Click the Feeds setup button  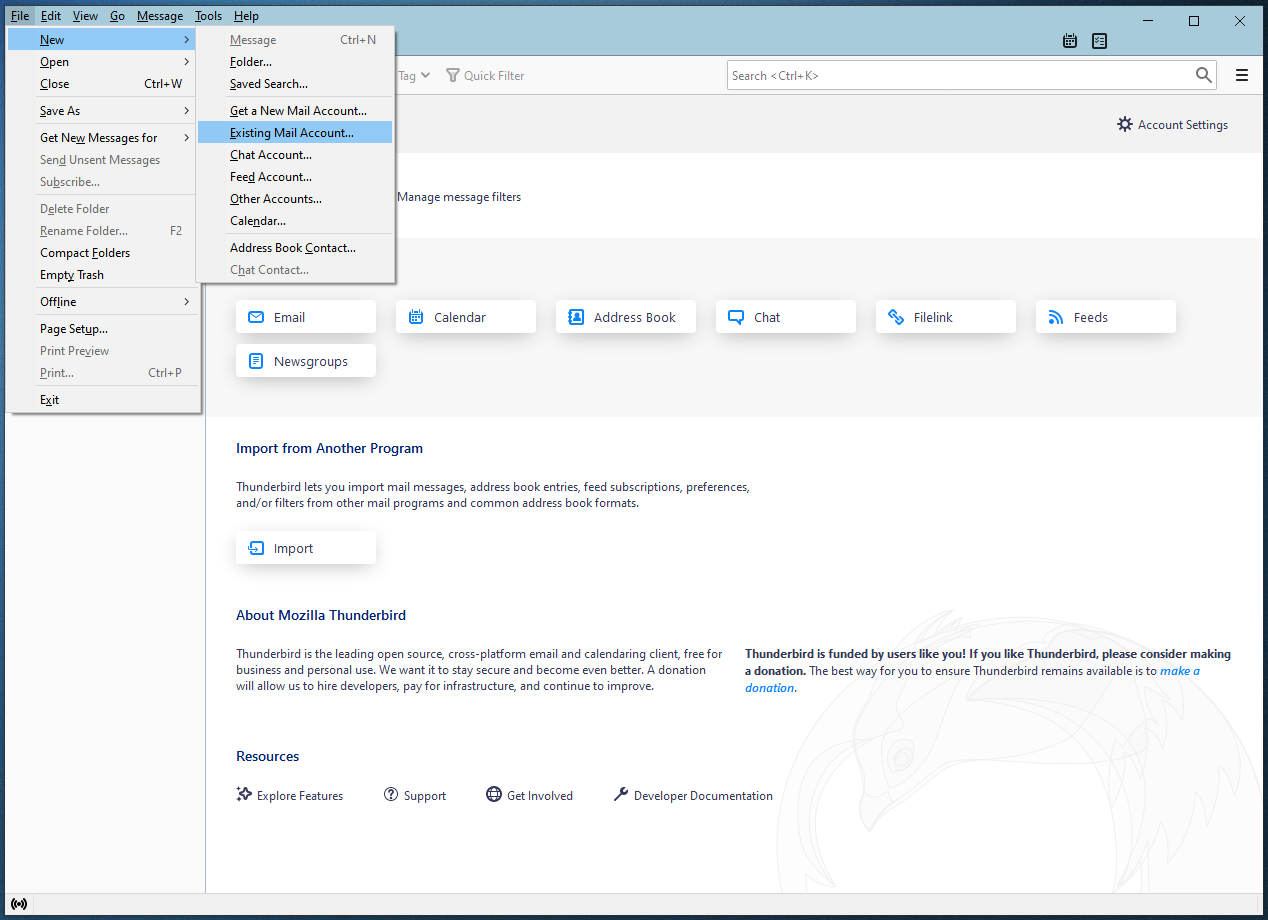click(1105, 317)
